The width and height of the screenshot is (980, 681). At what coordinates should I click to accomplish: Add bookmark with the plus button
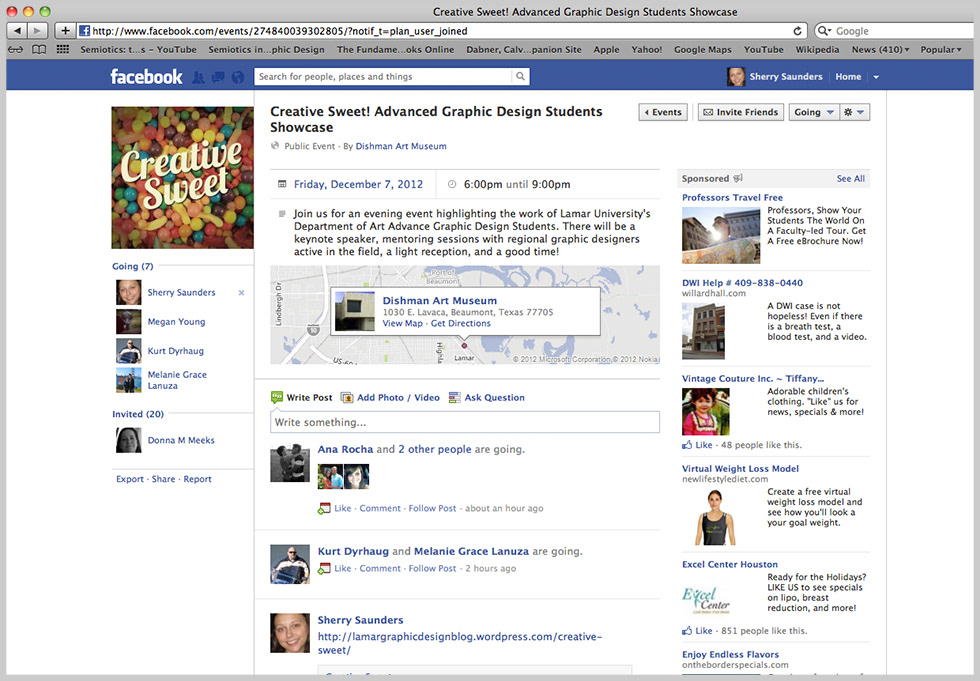(65, 31)
